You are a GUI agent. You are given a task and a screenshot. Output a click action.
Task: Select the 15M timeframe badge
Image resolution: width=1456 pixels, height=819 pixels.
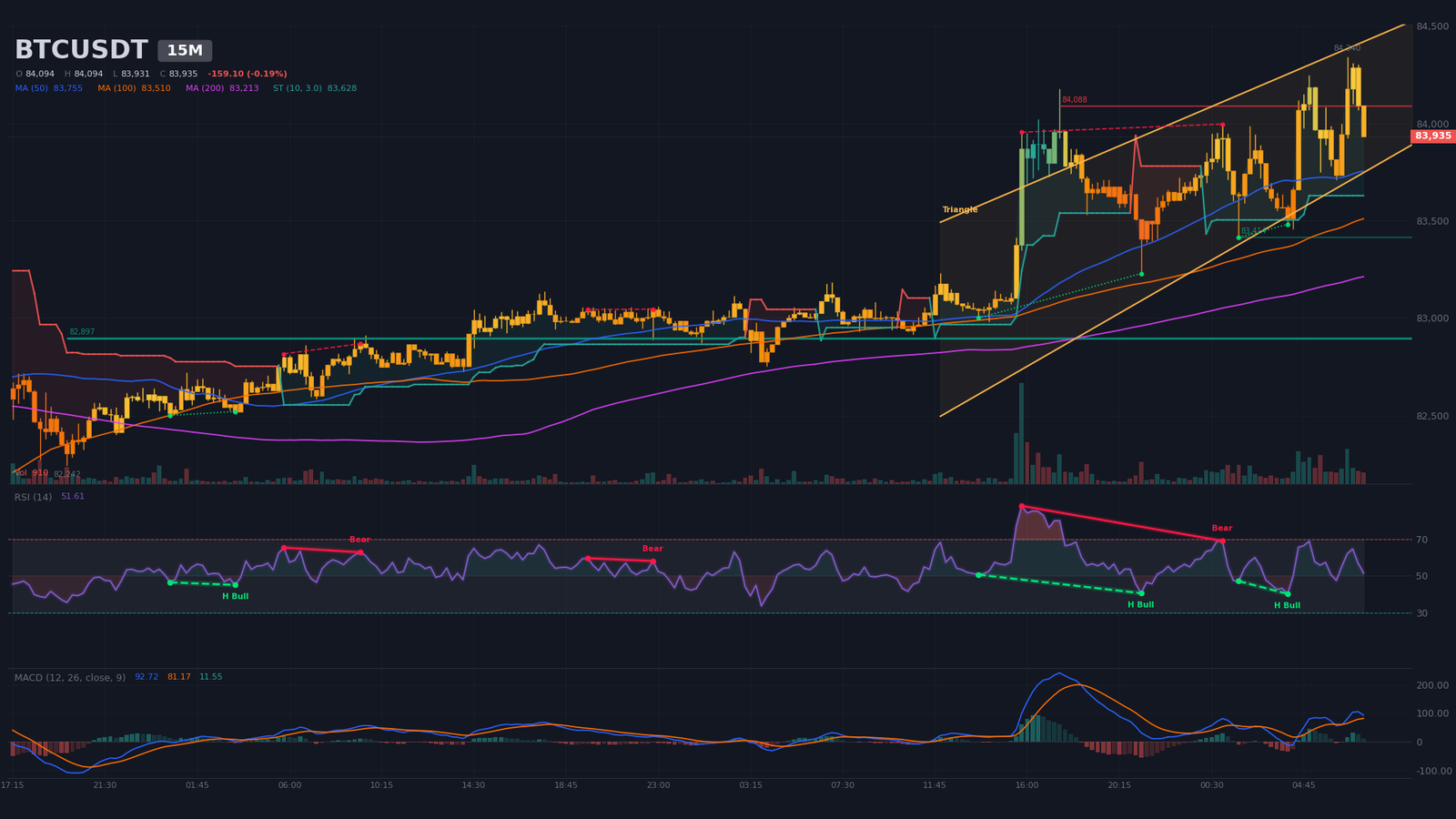pos(185,51)
